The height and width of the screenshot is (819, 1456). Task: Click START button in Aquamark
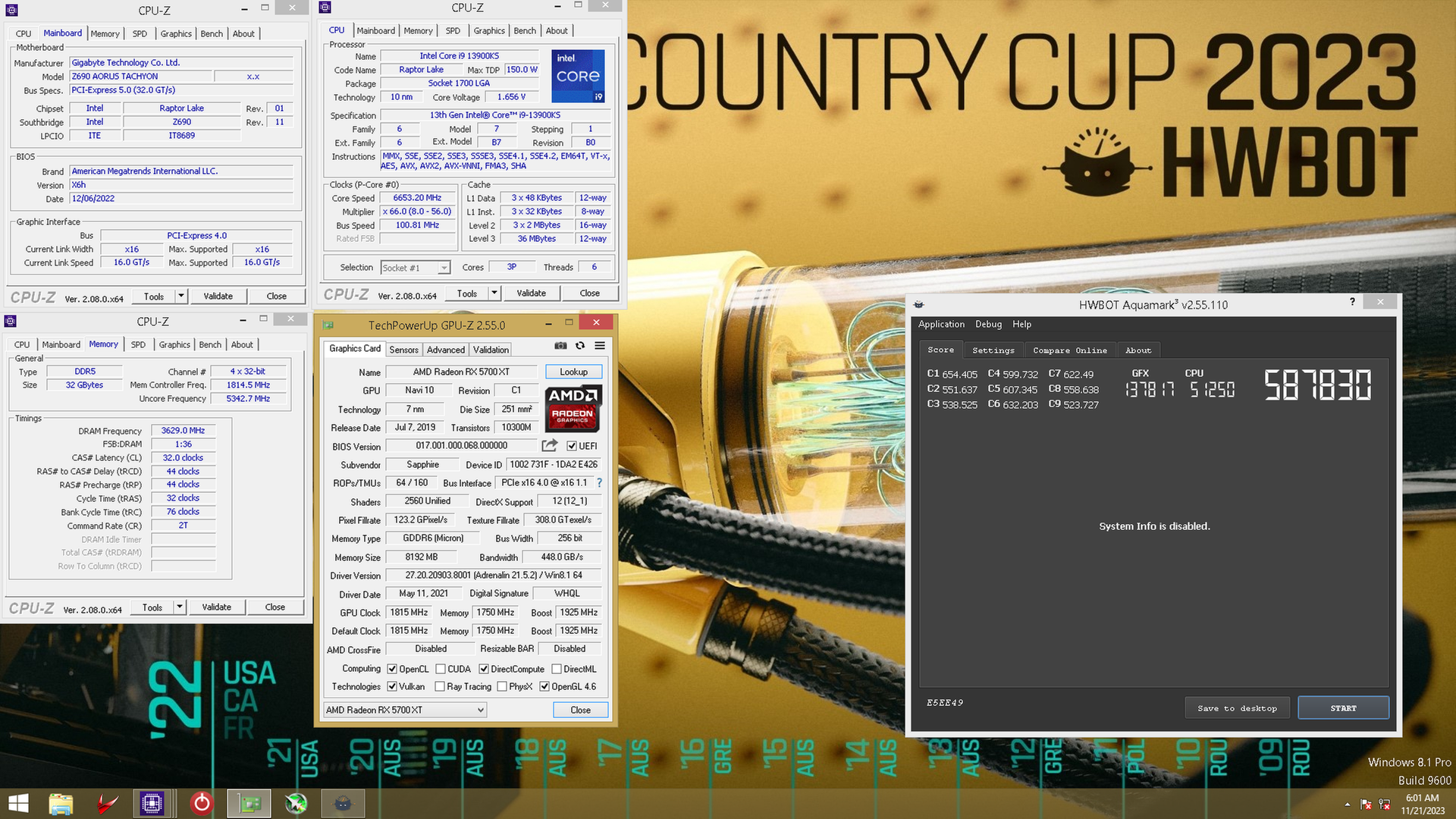[1343, 708]
